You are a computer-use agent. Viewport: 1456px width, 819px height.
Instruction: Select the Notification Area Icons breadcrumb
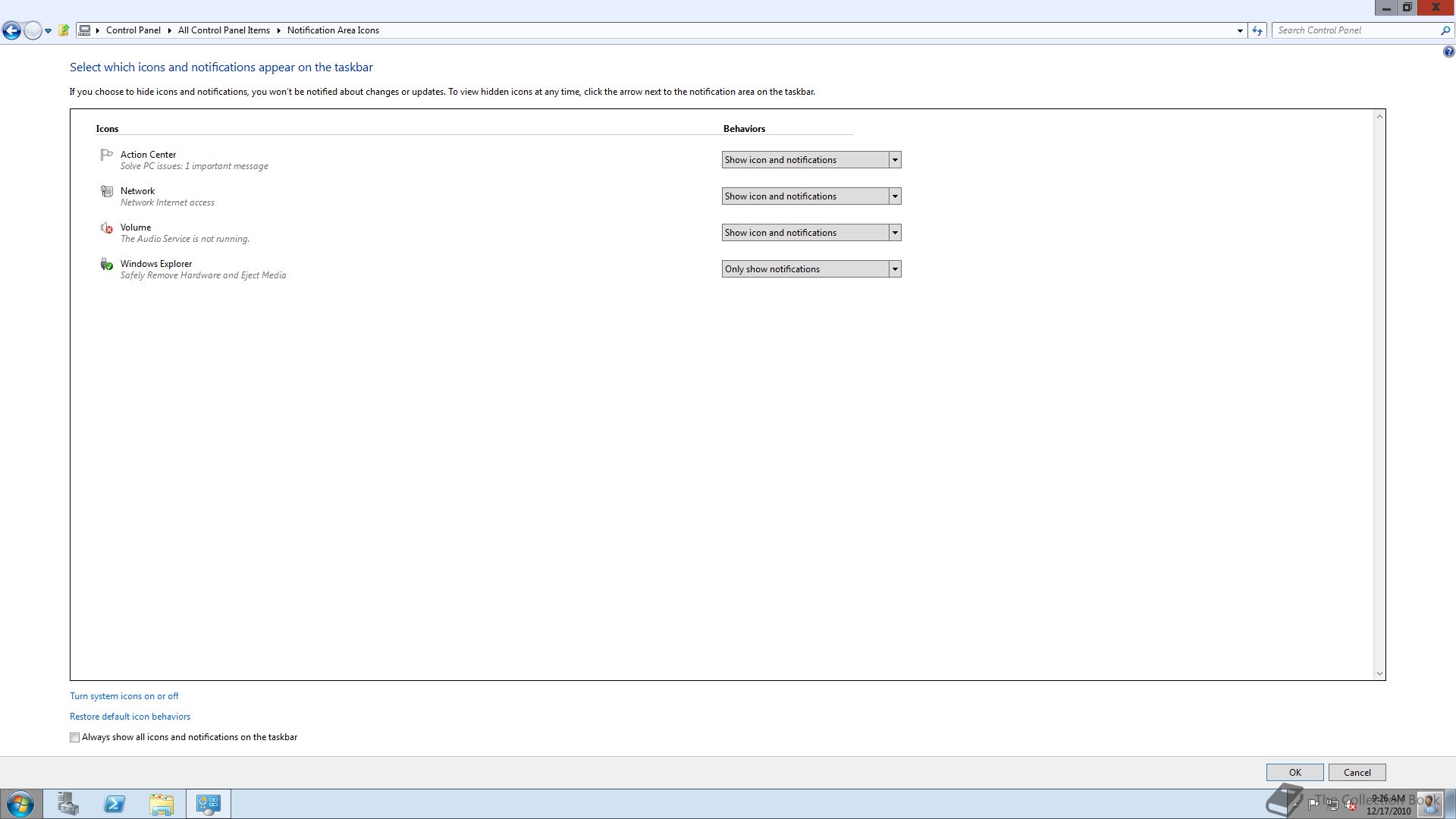pyautogui.click(x=333, y=30)
